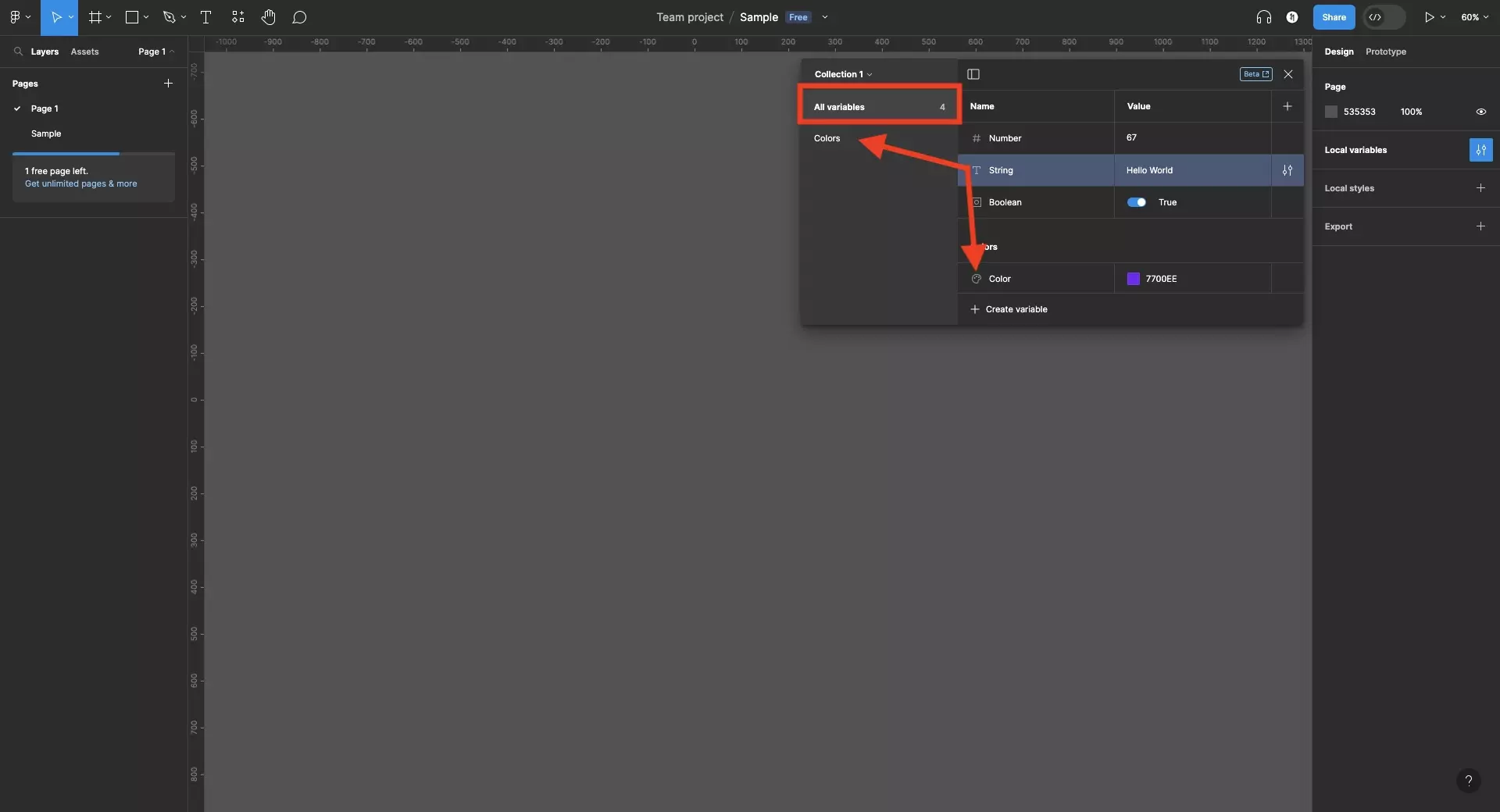Select the Frame tool

pyautogui.click(x=95, y=17)
